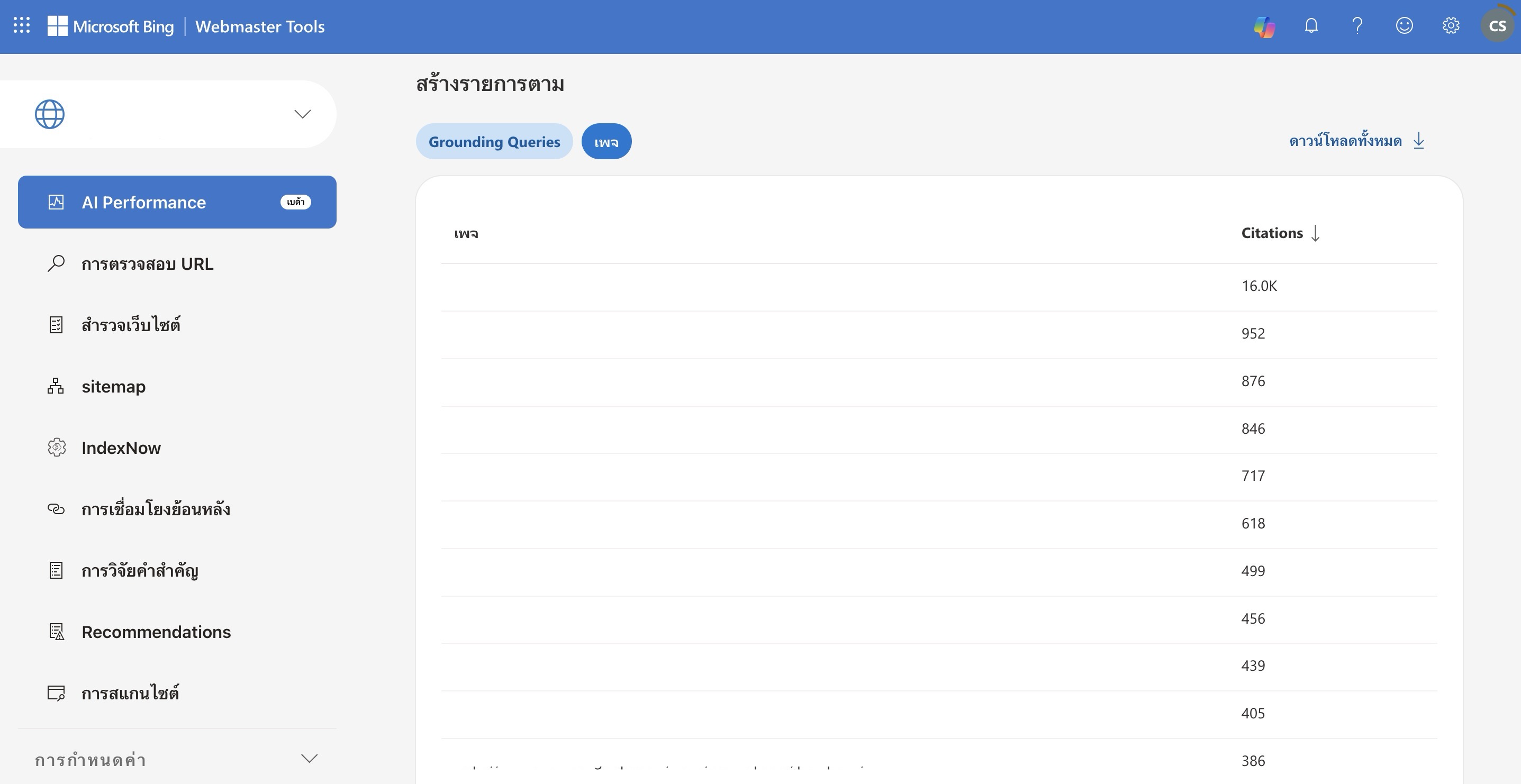
Task: Open the Recommendations sidebar item
Action: coord(156,632)
